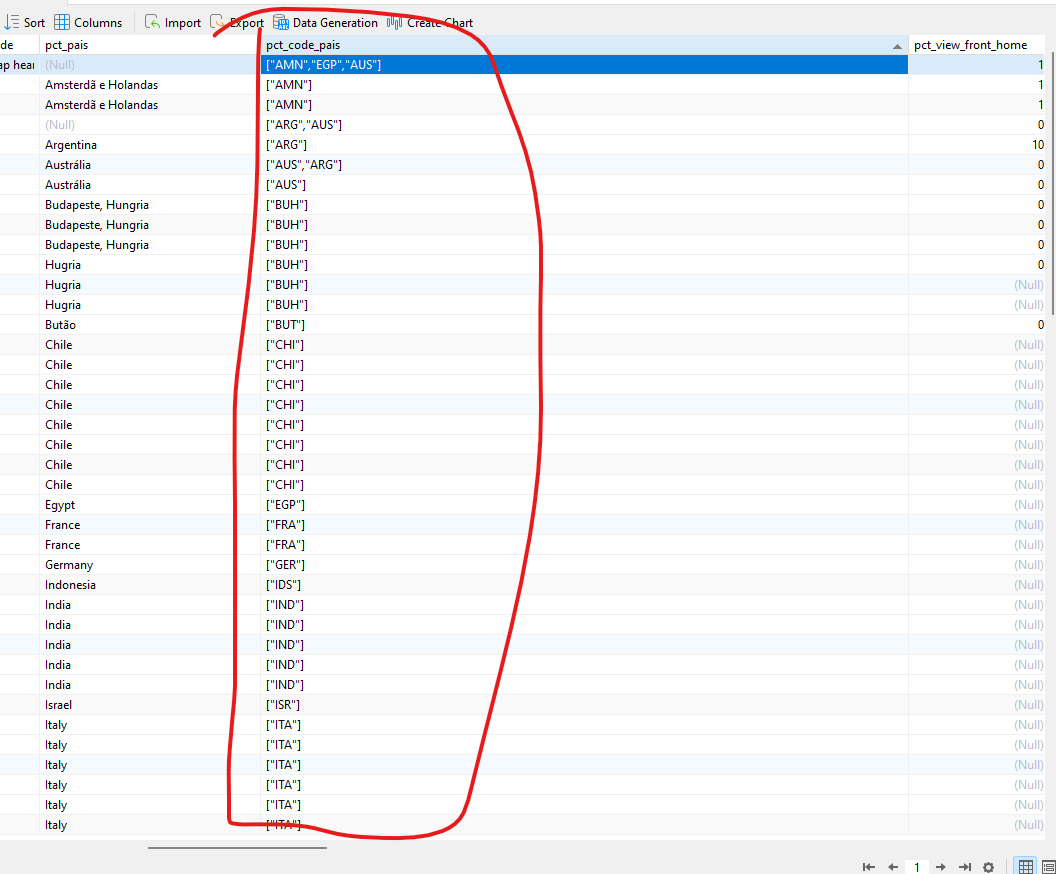Image resolution: width=1056 pixels, height=874 pixels.
Task: Click the pct_code_pais sort arrow indicator
Action: tap(897, 46)
